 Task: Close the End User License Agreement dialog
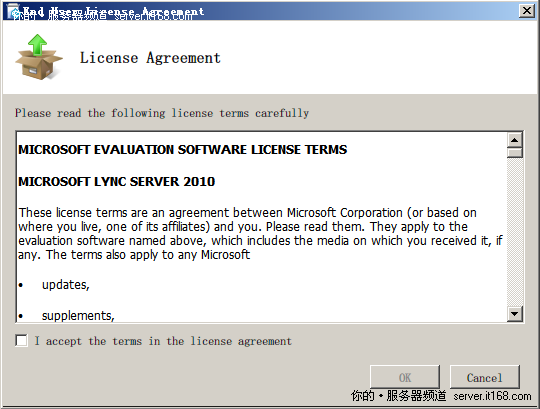(527, 11)
